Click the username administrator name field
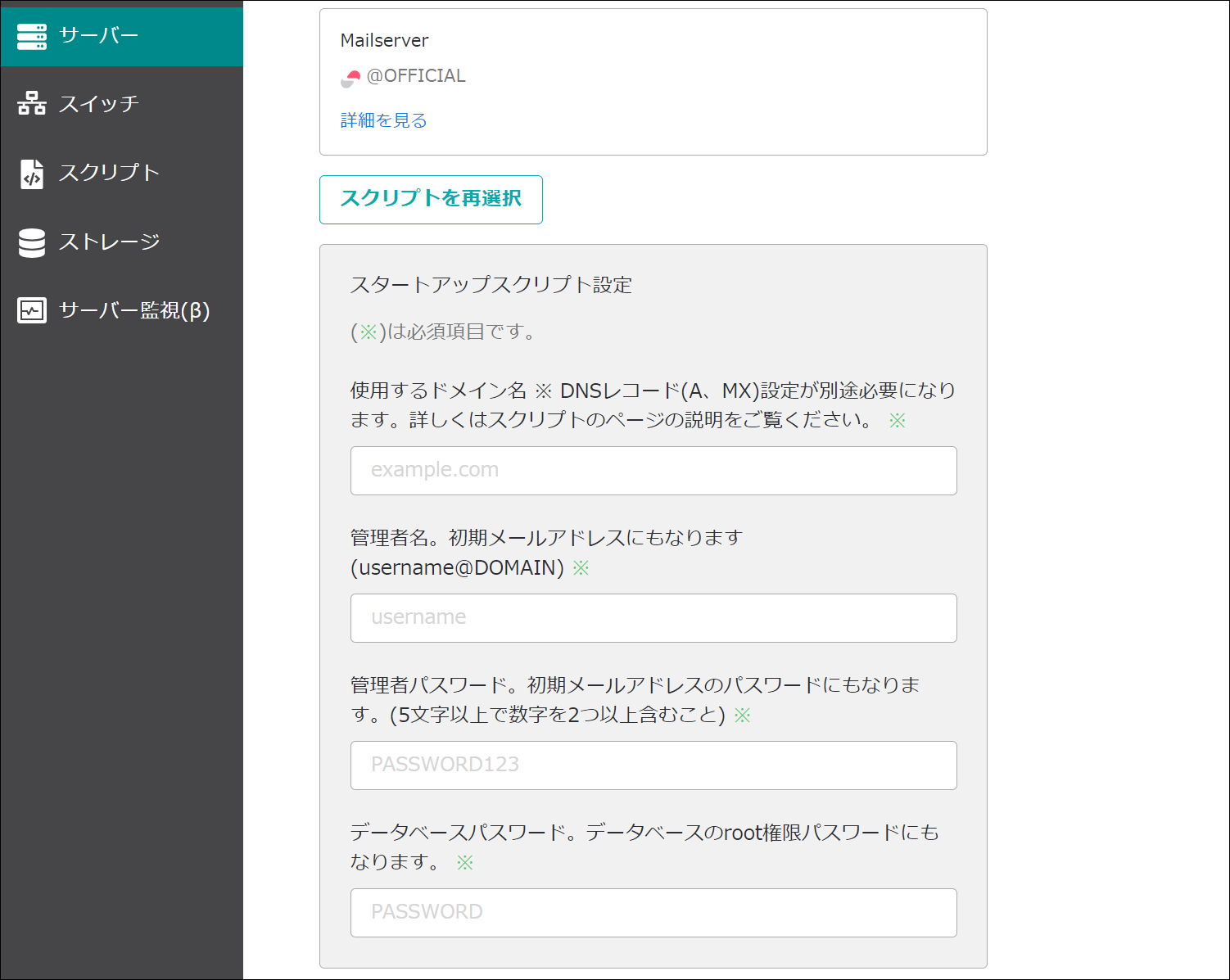 tap(653, 618)
